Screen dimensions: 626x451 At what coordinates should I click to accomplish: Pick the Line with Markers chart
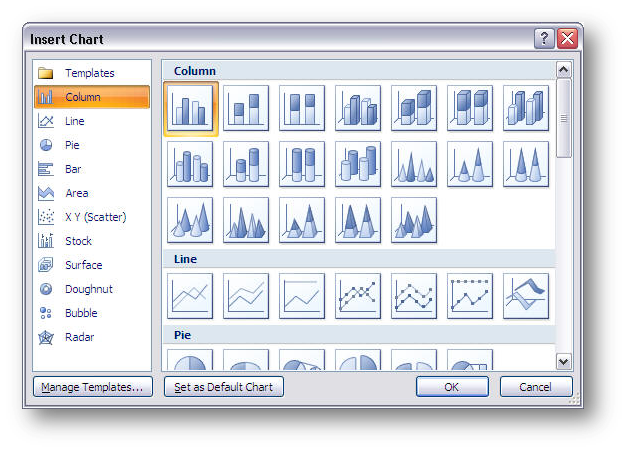click(358, 296)
